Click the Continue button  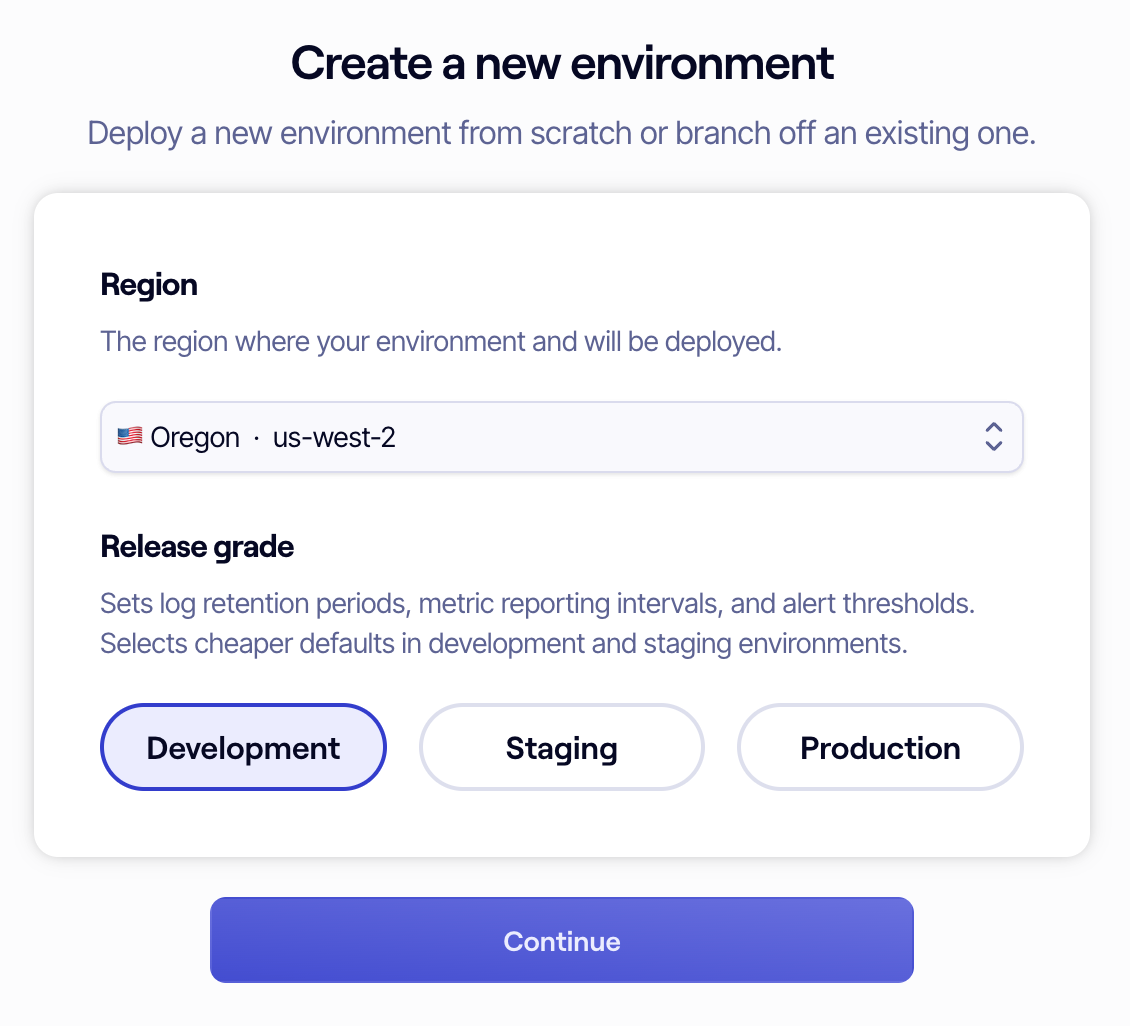pyautogui.click(x=561, y=940)
